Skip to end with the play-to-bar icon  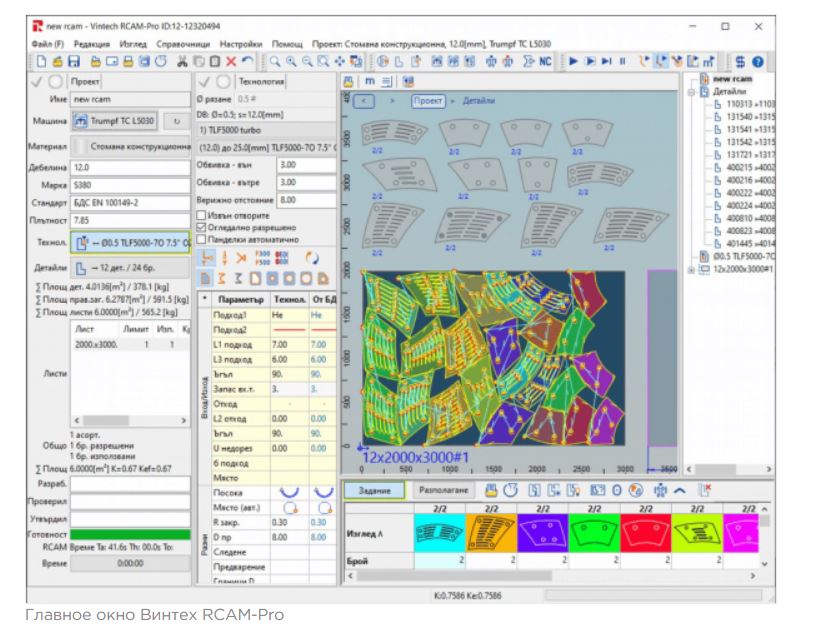coord(607,62)
